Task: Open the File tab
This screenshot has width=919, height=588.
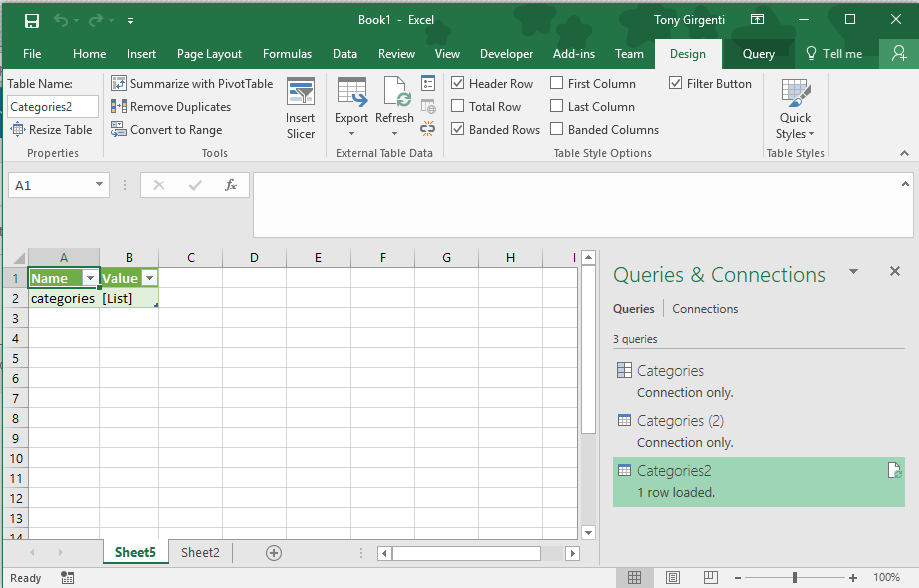Action: tap(32, 54)
